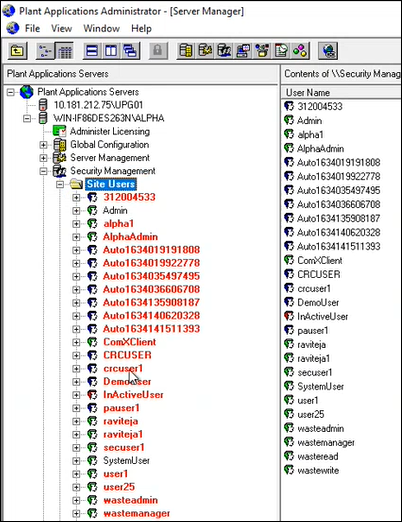Click the globe server icon in the toolbar
This screenshot has height=522, width=402.
tap(328, 51)
